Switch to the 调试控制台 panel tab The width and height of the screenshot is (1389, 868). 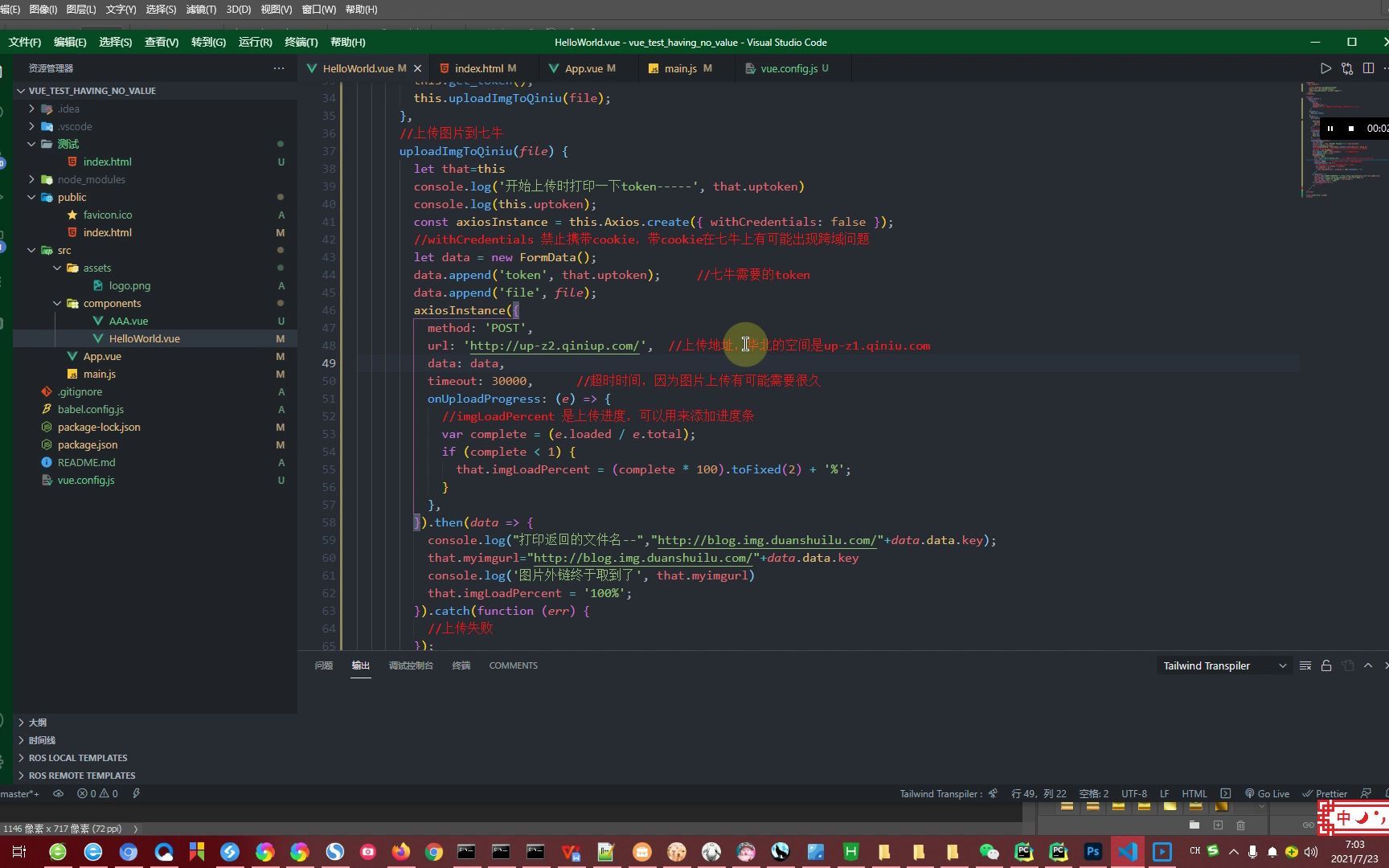[x=411, y=665]
